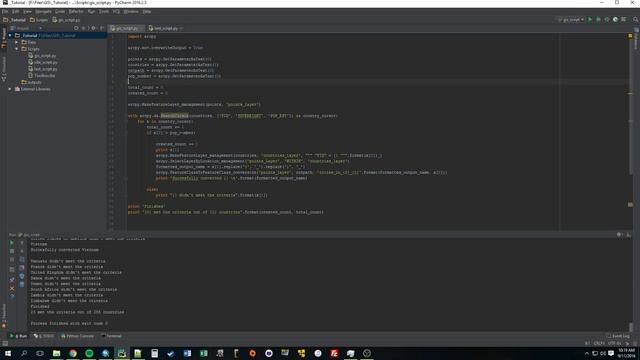640x360 pixels.
Task: Expand the Data folder
Action: pyautogui.click(x=17, y=42)
